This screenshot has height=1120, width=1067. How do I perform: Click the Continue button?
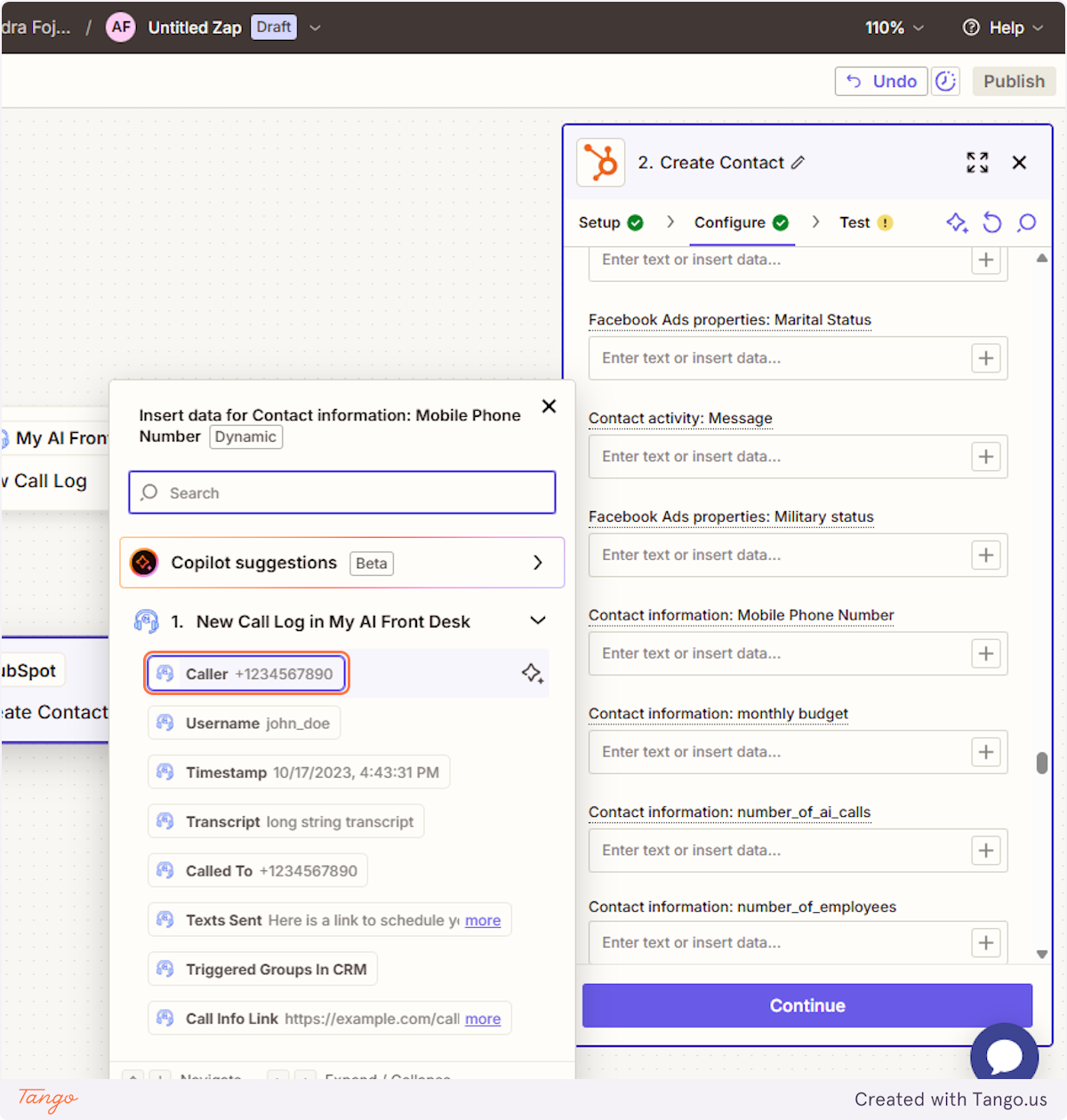pos(807,1005)
